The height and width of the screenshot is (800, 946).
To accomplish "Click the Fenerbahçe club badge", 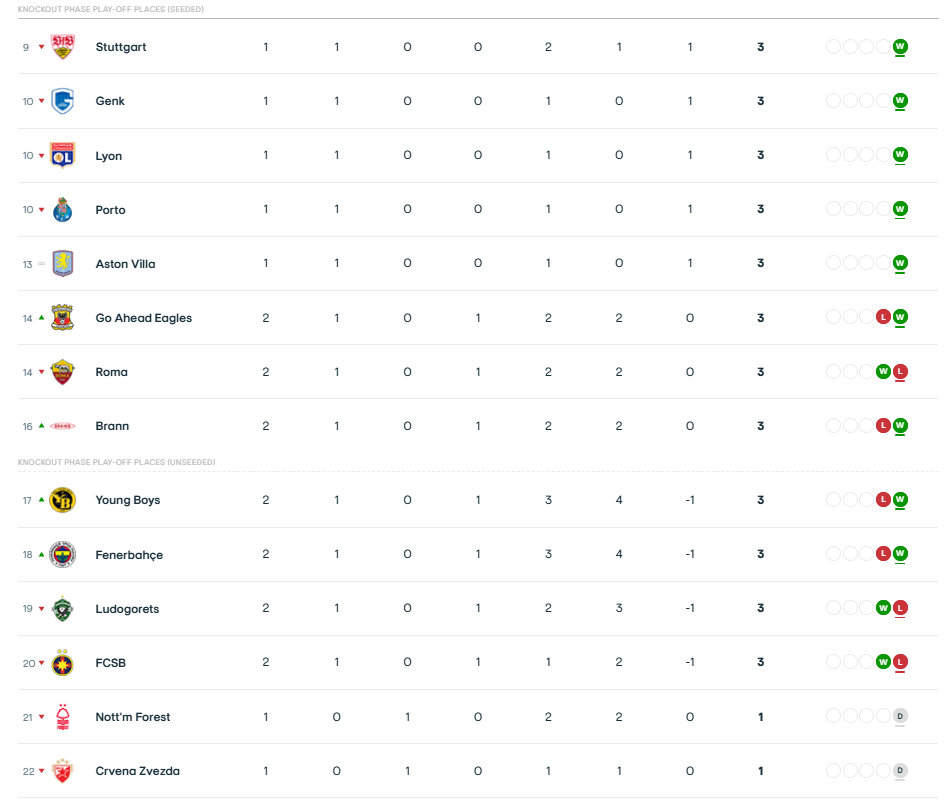I will pos(63,555).
